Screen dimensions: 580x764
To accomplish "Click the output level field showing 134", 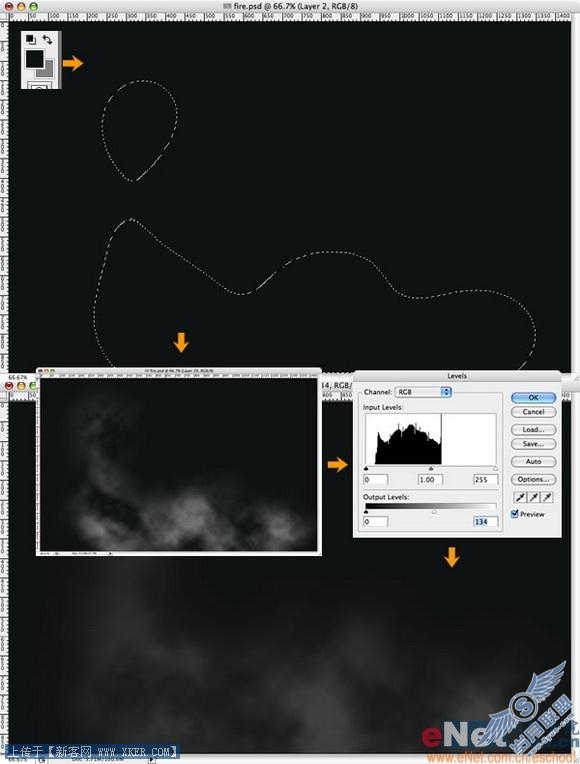I will (x=485, y=522).
